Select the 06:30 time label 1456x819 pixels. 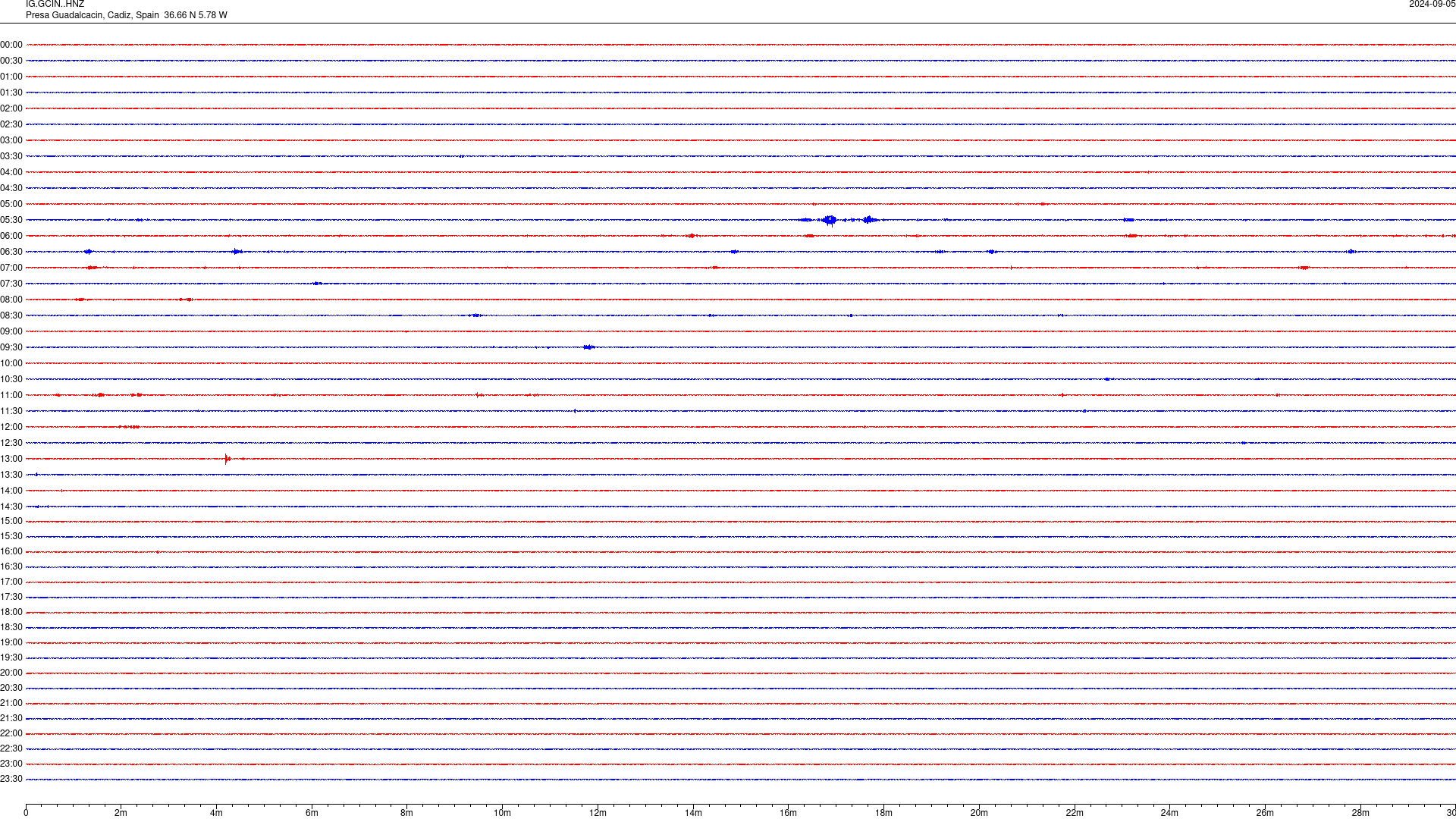pyautogui.click(x=11, y=252)
